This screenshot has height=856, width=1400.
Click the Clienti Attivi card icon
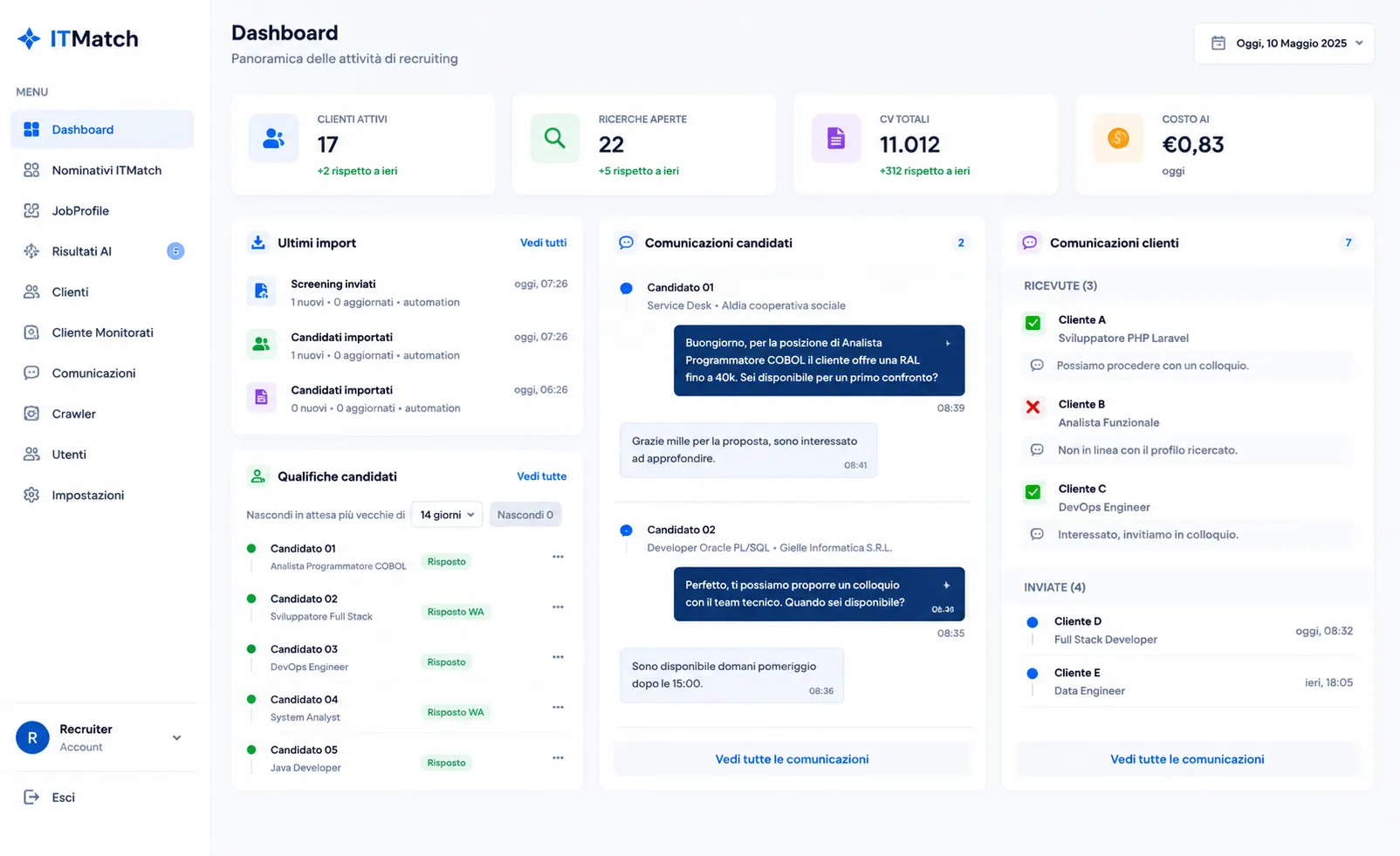click(273, 138)
